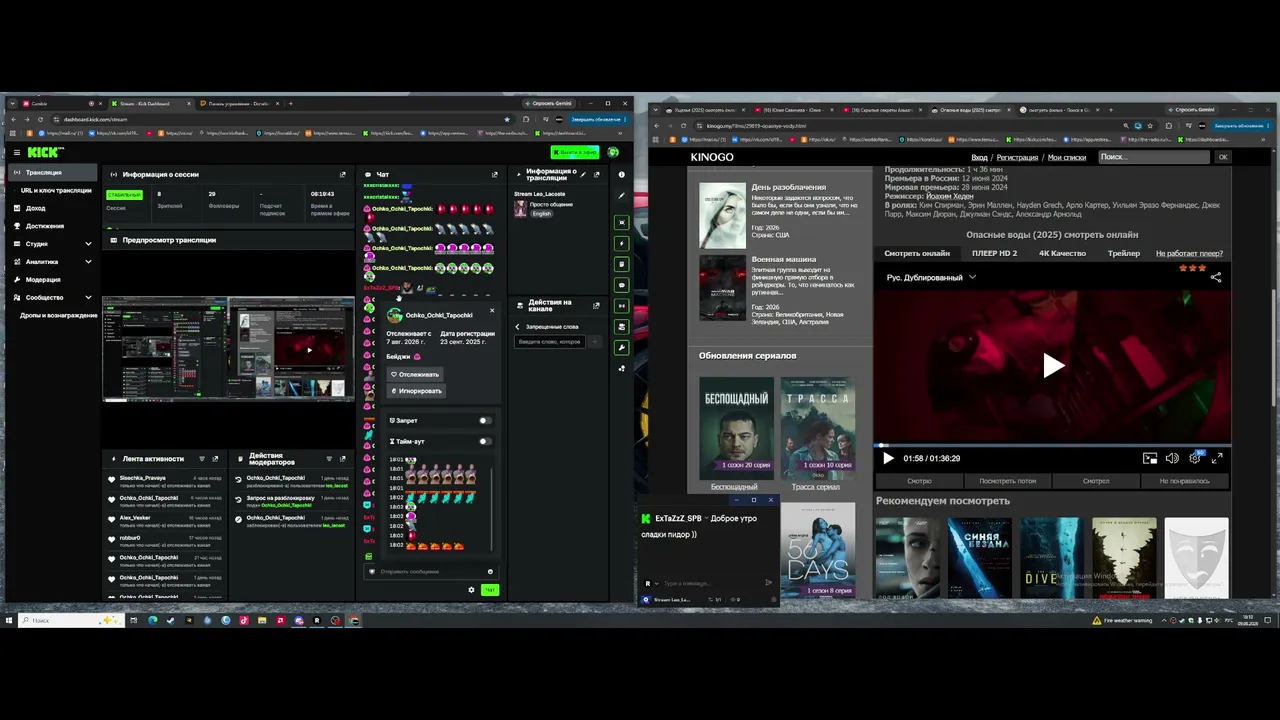Click Не работает плеер? link
Viewport: 1280px width, 720px height.
[1189, 253]
